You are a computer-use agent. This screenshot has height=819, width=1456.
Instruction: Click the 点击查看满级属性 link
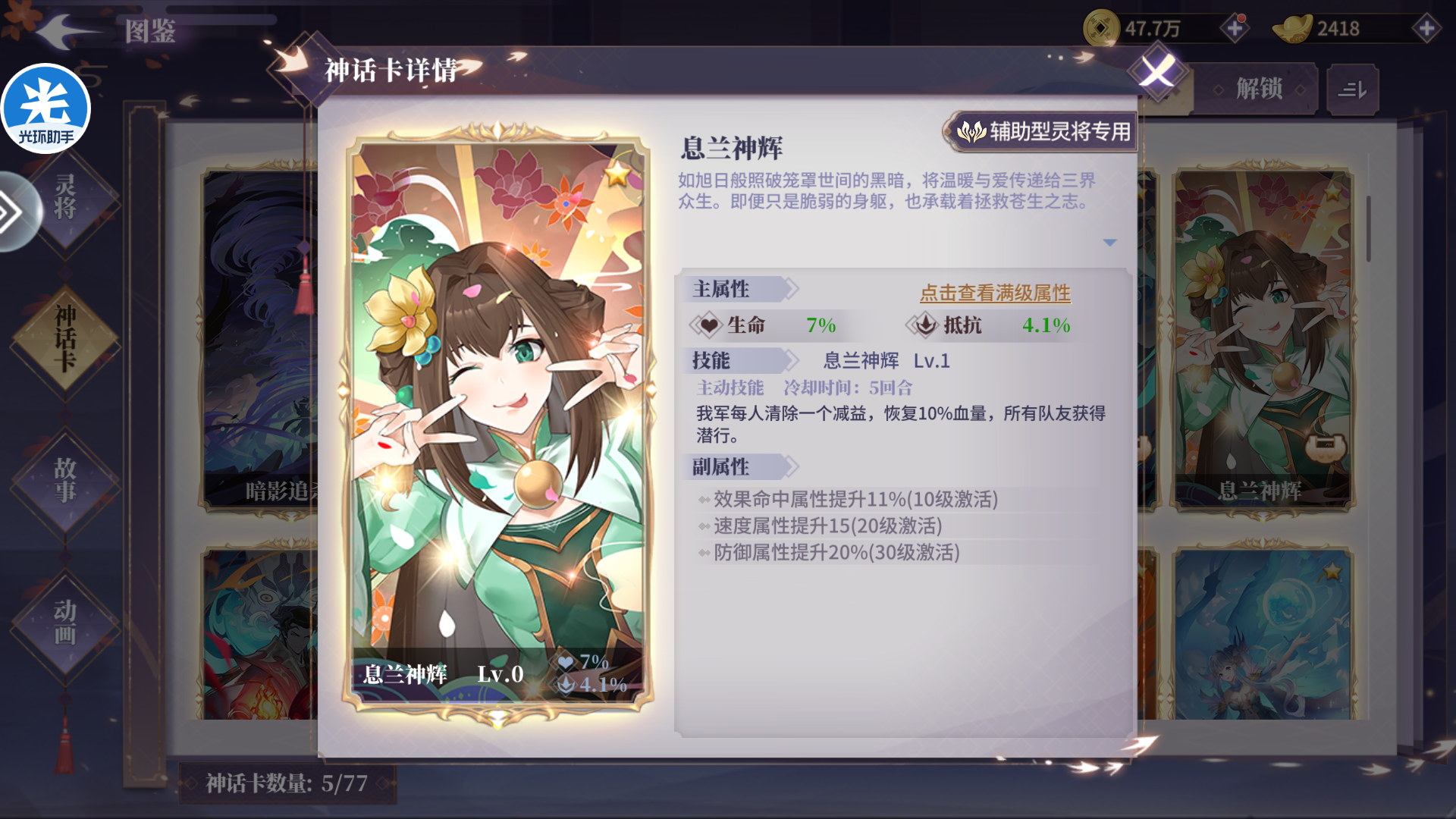point(995,293)
